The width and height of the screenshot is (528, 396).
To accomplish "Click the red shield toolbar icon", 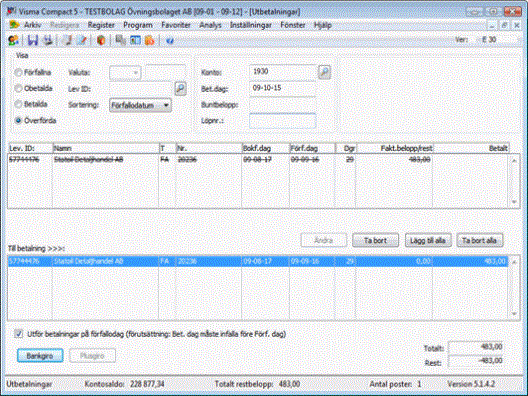I will coord(101,41).
